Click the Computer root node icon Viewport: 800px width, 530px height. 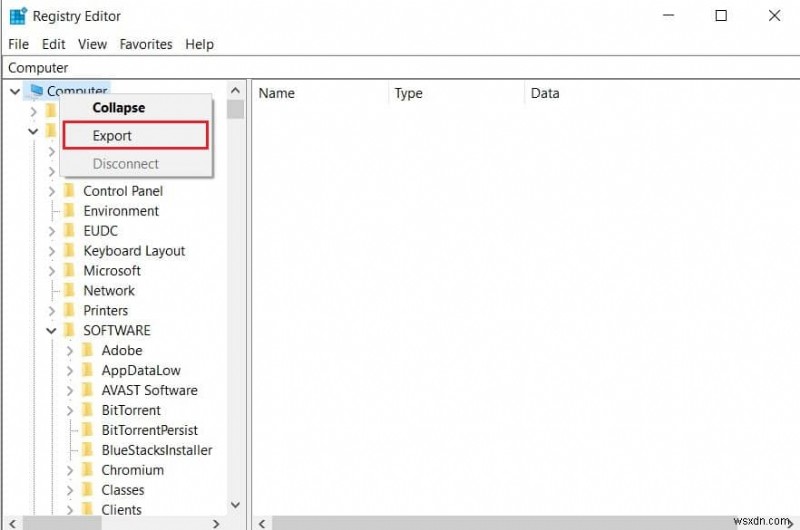37,91
